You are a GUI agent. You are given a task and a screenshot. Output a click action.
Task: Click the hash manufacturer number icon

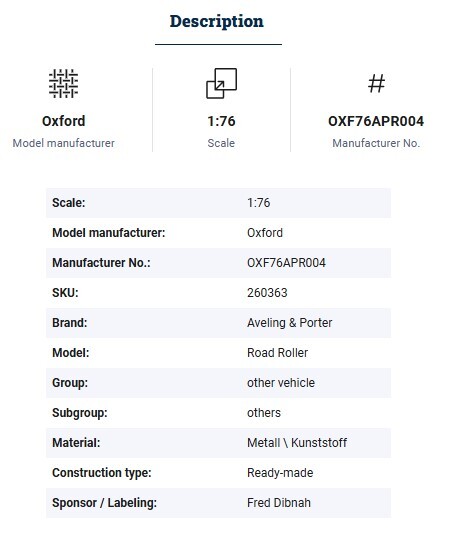377,84
